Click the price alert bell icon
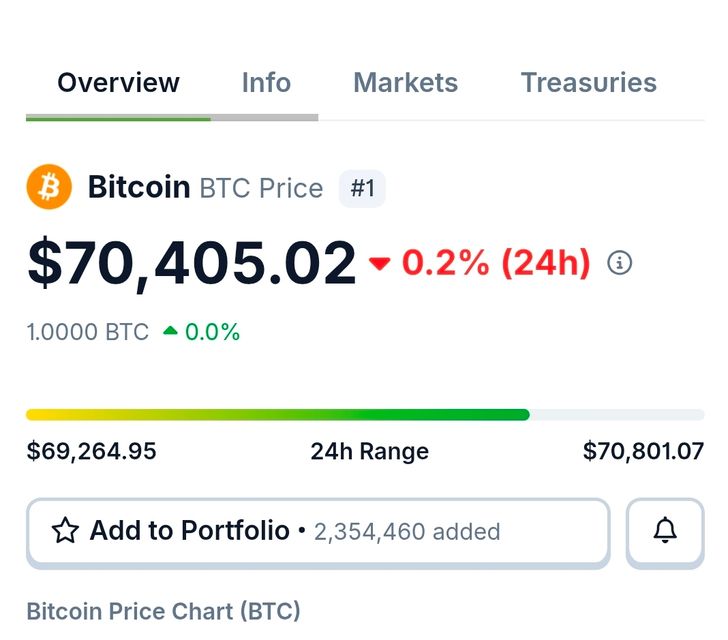 click(x=665, y=531)
